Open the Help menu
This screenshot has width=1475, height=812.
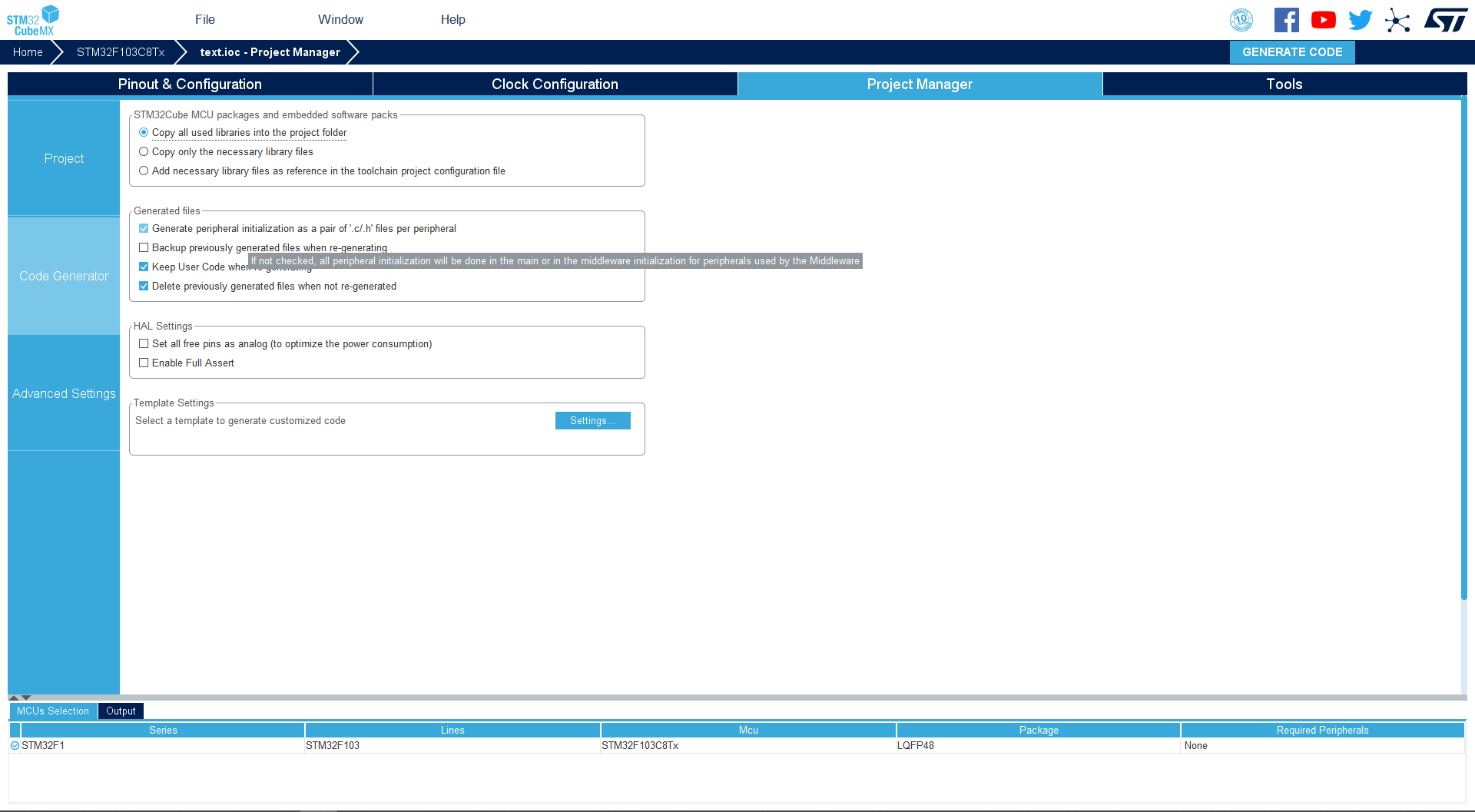[x=452, y=19]
